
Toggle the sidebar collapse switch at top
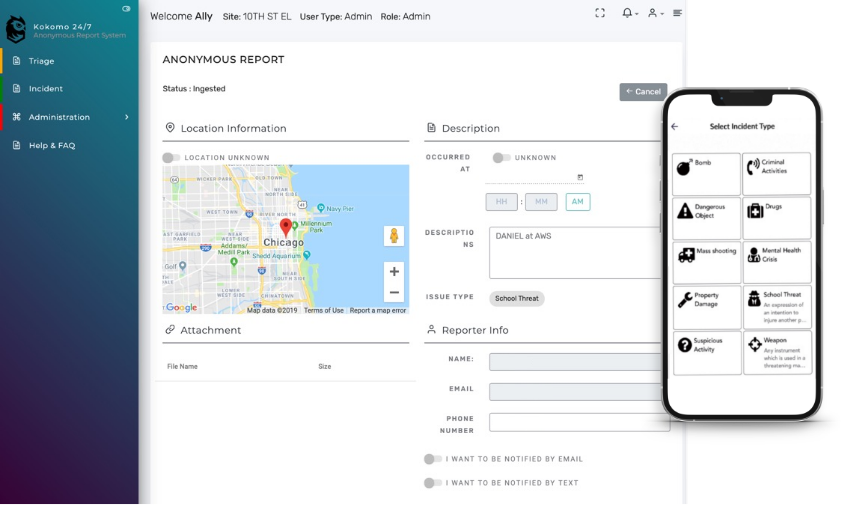click(x=126, y=9)
